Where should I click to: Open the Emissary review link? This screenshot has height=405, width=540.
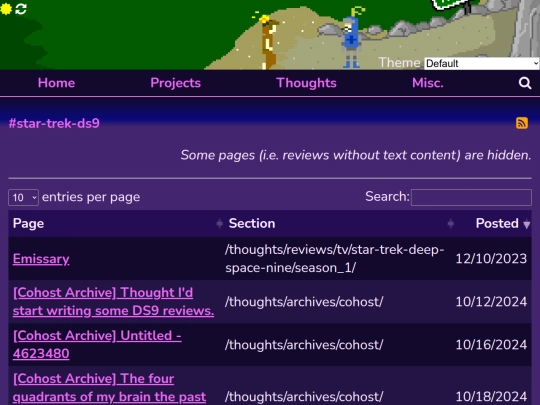41,259
